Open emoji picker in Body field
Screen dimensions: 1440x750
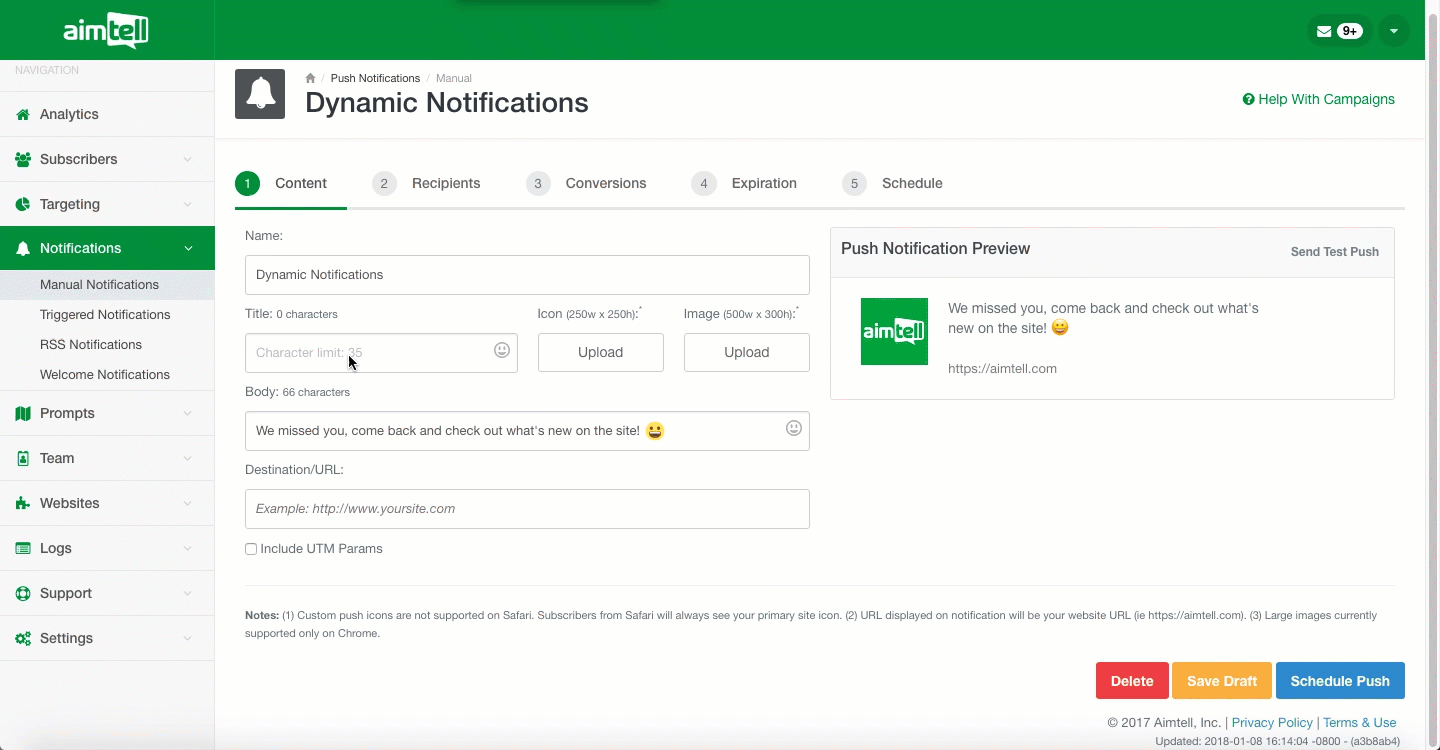pos(794,428)
